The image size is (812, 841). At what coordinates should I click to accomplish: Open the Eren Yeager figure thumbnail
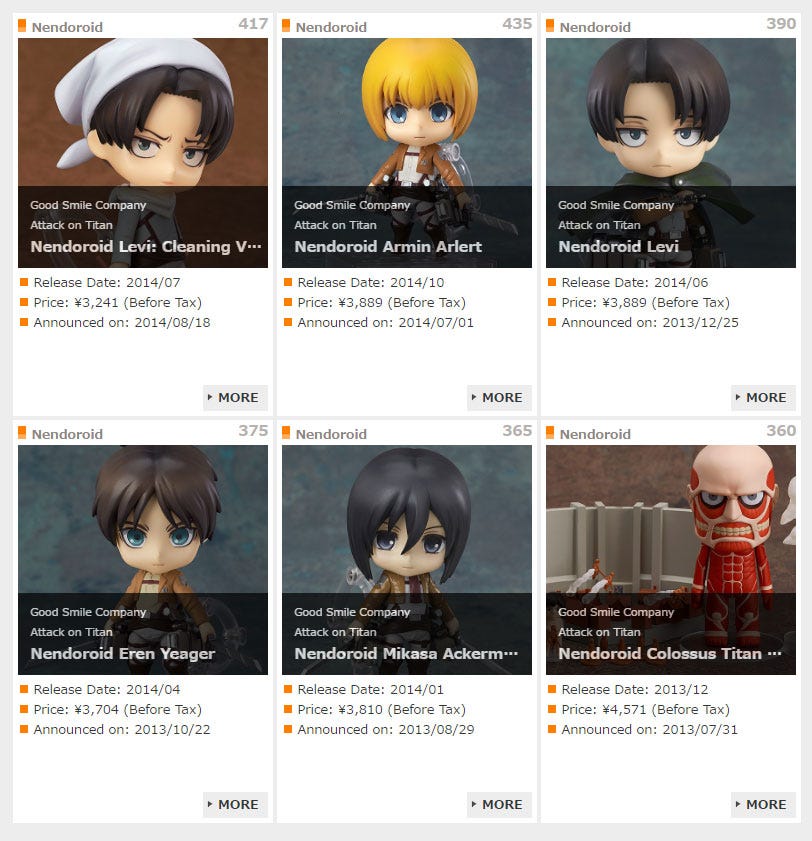pyautogui.click(x=143, y=560)
